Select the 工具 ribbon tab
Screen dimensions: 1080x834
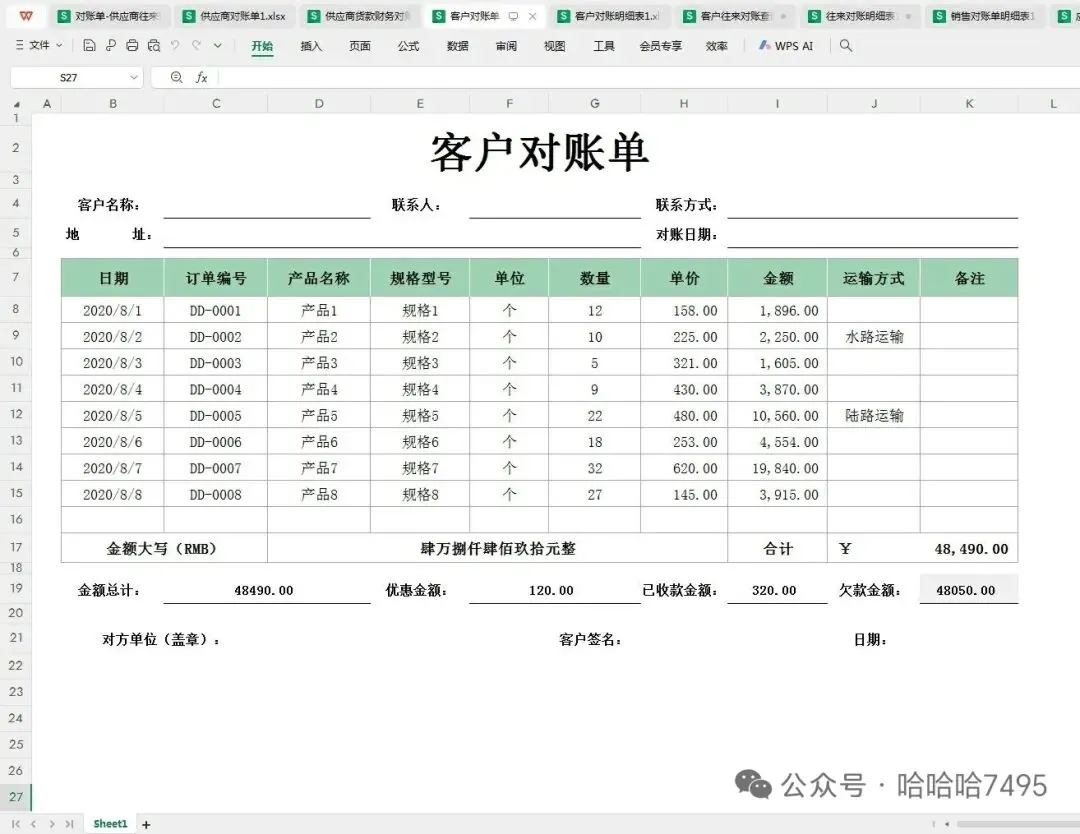(x=604, y=46)
